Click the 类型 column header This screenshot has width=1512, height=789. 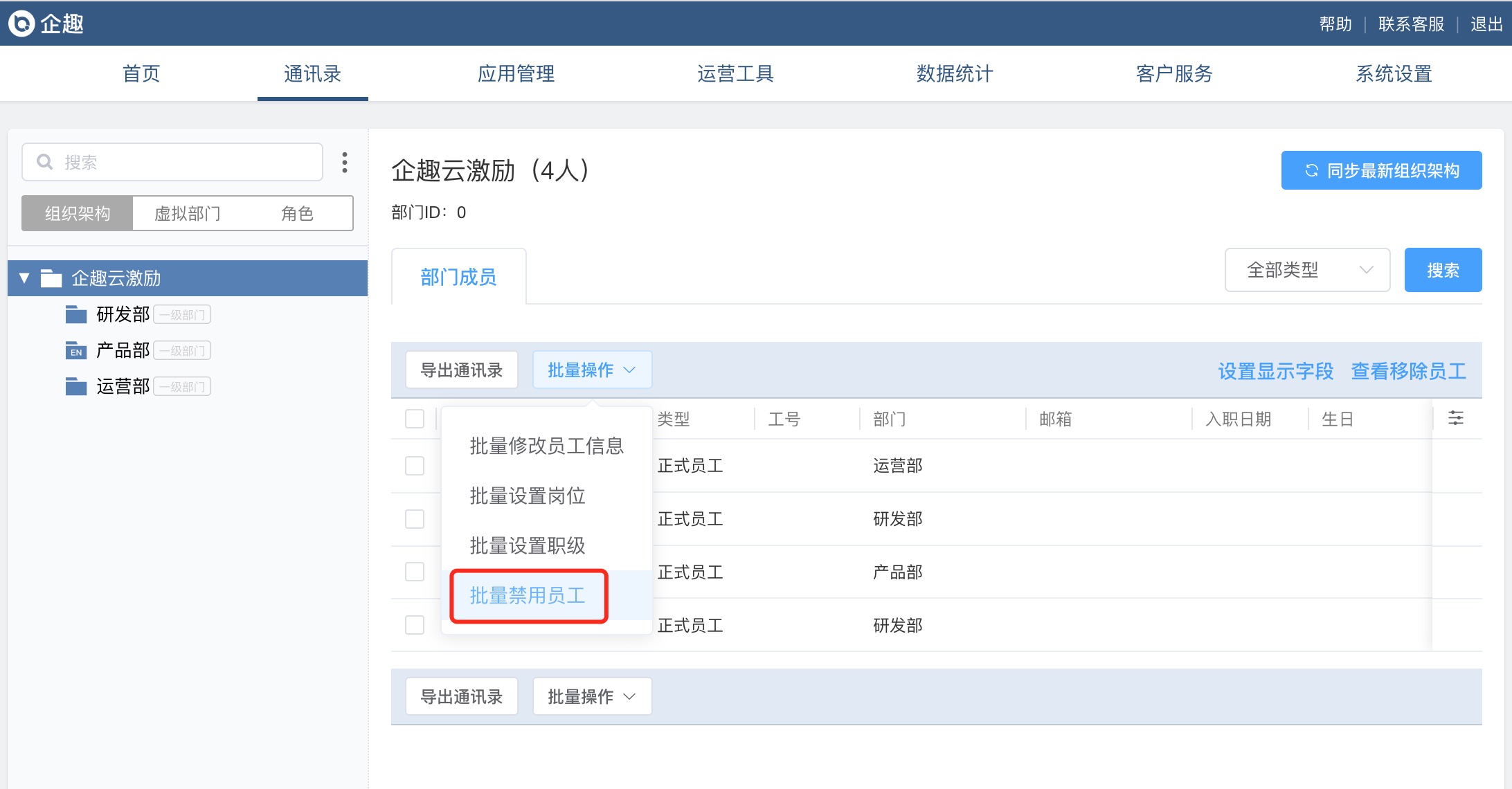click(674, 419)
